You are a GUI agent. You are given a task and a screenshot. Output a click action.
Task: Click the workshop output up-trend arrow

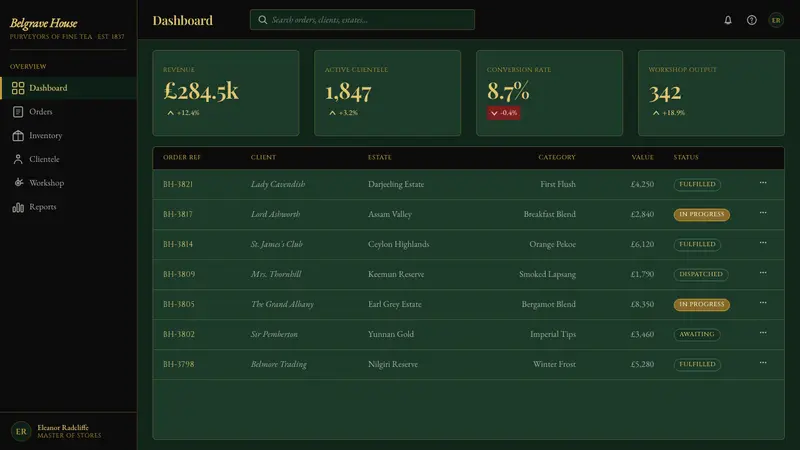(656, 113)
